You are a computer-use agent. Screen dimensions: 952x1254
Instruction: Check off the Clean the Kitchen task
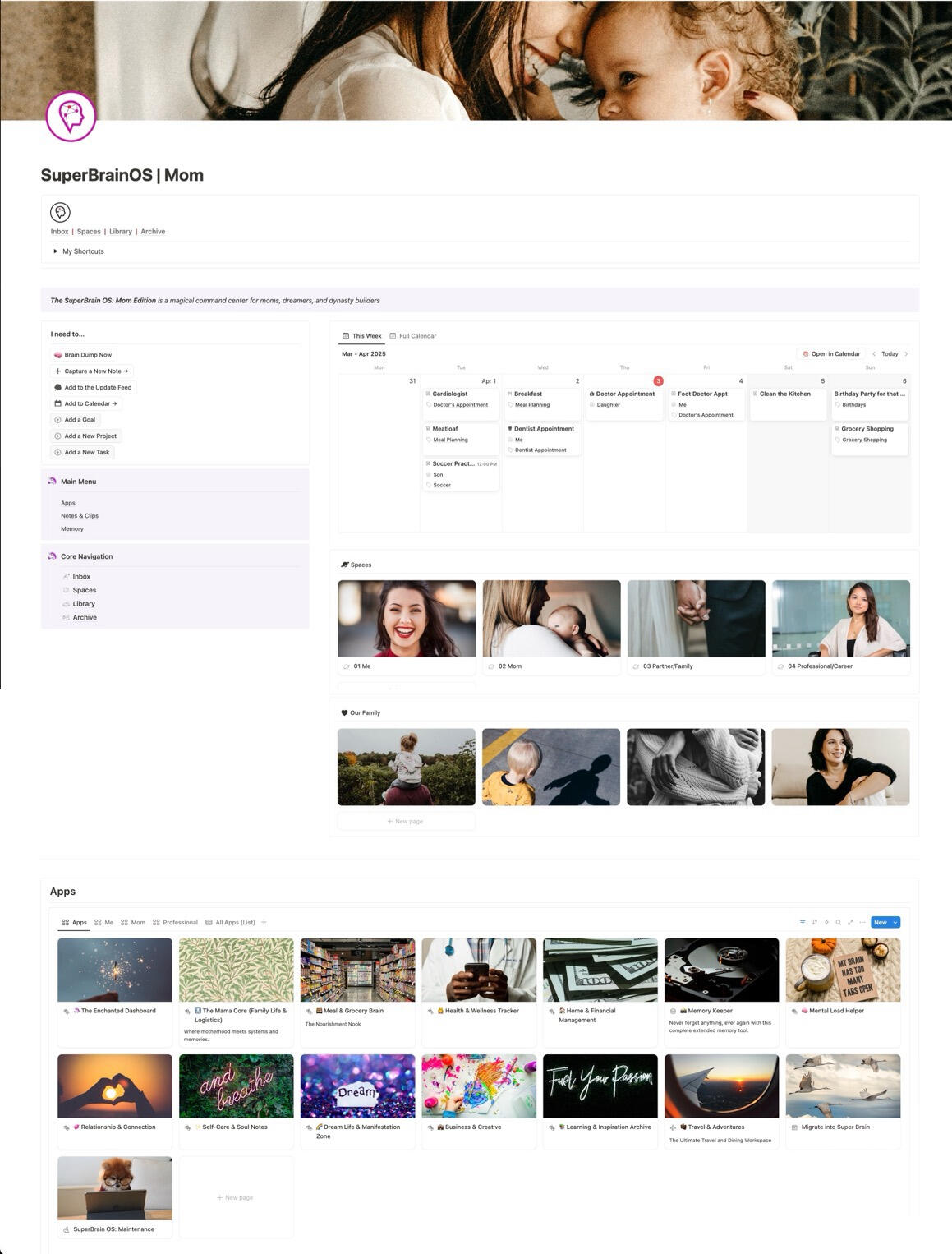point(756,394)
